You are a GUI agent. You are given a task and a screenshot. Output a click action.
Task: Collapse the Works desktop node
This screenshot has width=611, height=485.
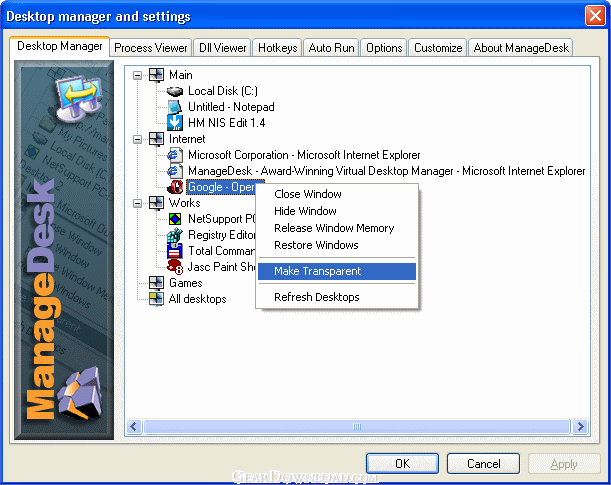(137, 203)
